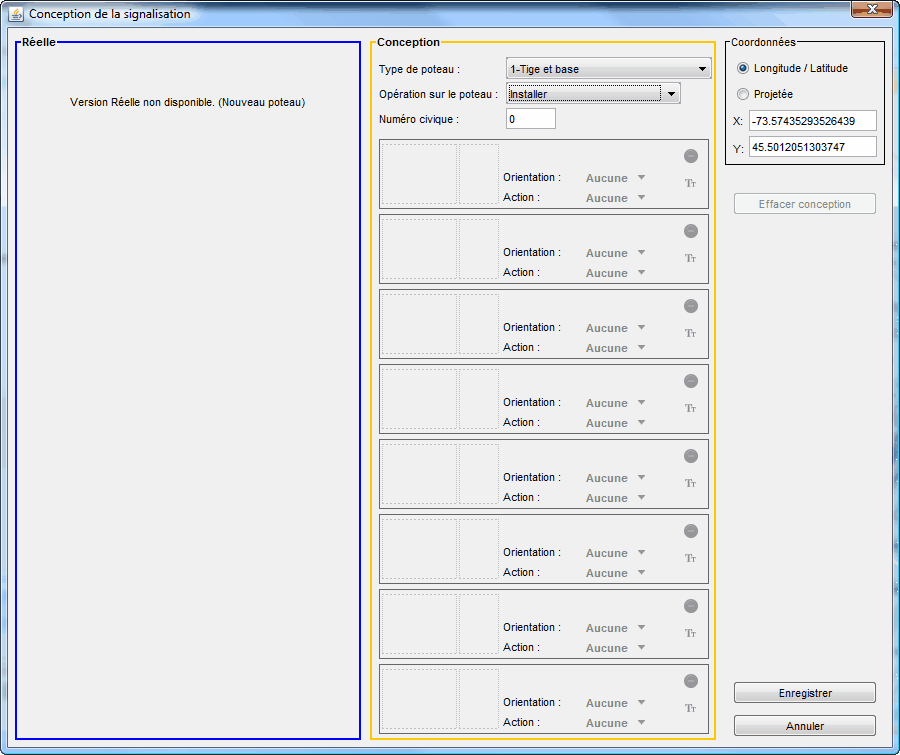Click the large sign image box in first slot
The height and width of the screenshot is (755, 900).
pos(419,174)
